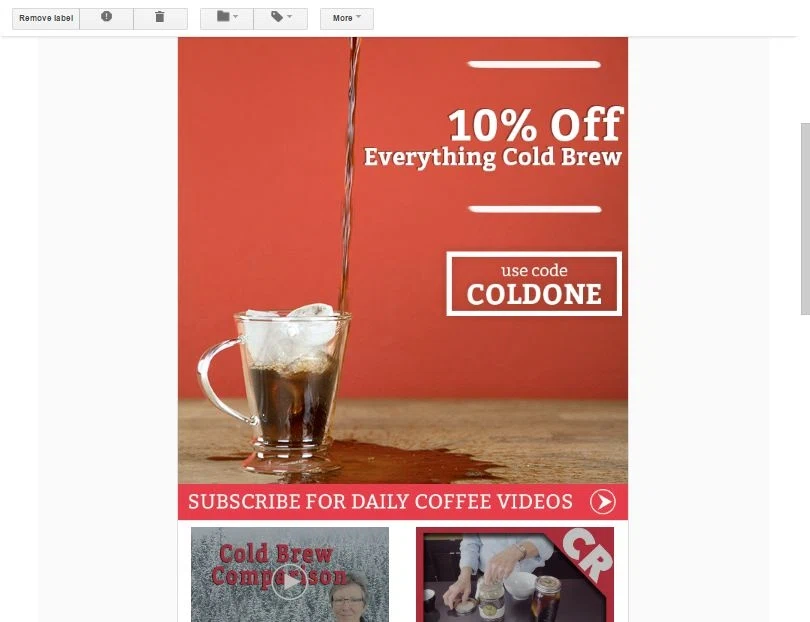The width and height of the screenshot is (810, 622).
Task: Play the Cold Brew Comparison video
Action: (x=290, y=582)
